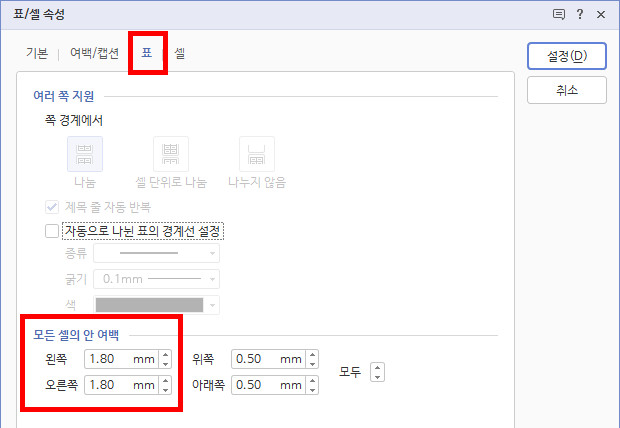This screenshot has width=620, height=428.
Task: Decrease the 오른쪽 margin with down arrow
Action: 166,390
